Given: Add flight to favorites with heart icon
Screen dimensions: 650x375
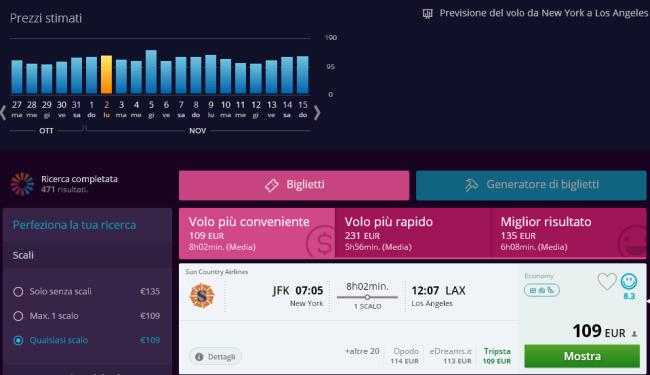Looking at the screenshot, I should pyautogui.click(x=607, y=282).
